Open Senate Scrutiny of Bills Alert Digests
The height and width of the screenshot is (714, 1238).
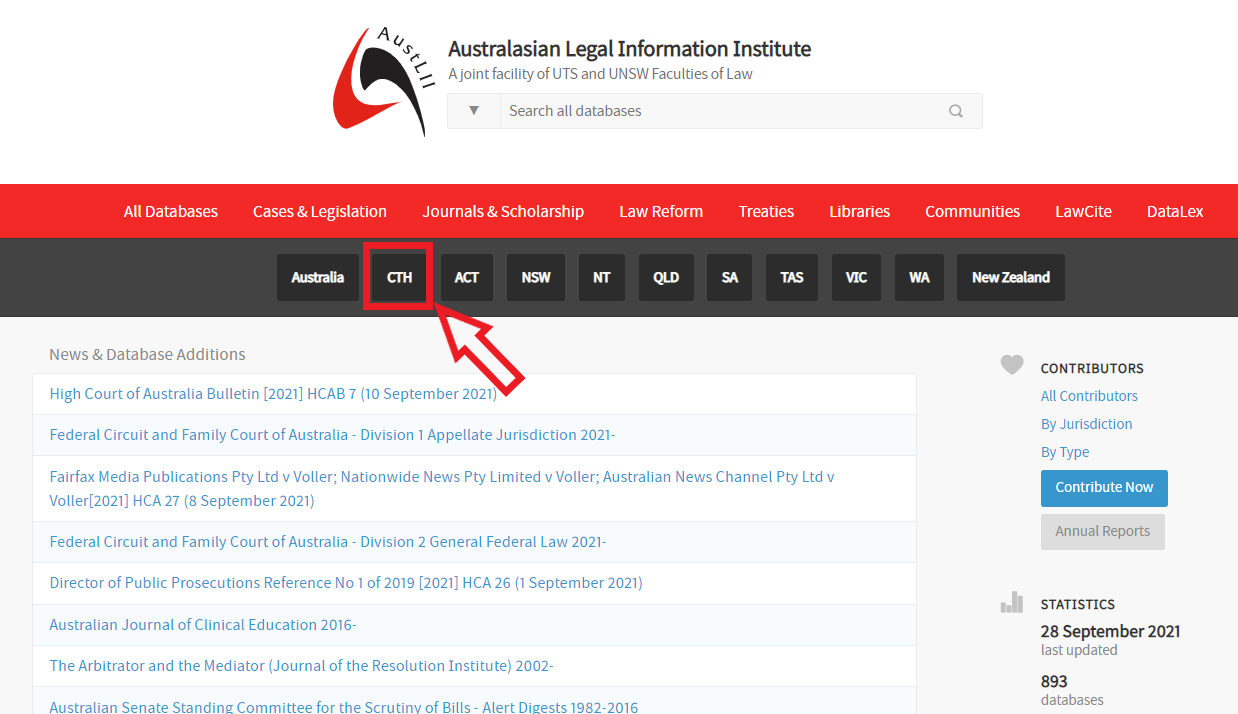[344, 707]
